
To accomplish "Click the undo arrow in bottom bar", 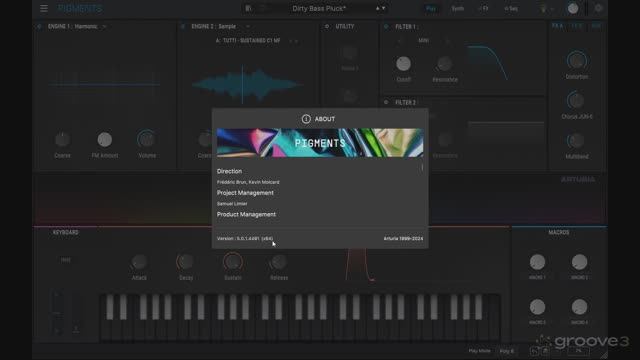I will (534, 351).
